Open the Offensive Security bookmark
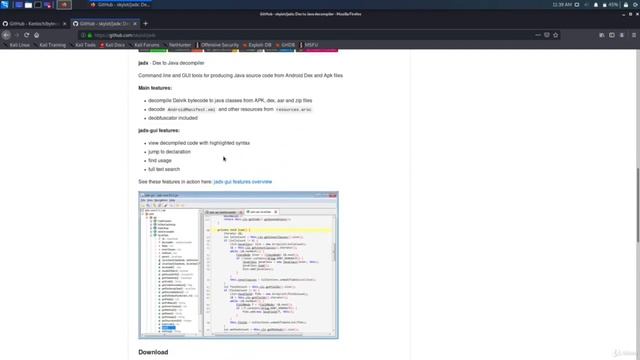The height and width of the screenshot is (360, 640). click(218, 45)
